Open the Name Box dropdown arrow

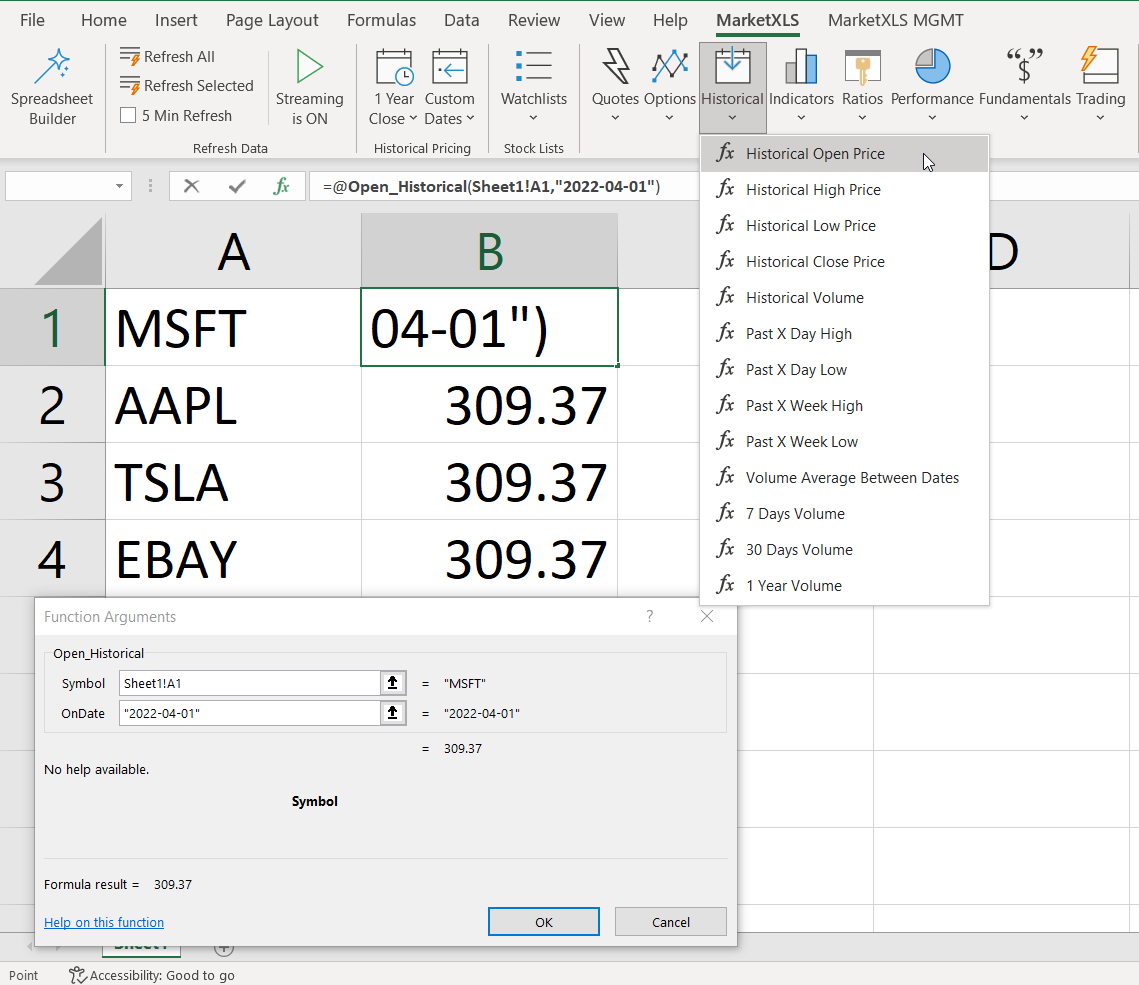(x=120, y=186)
